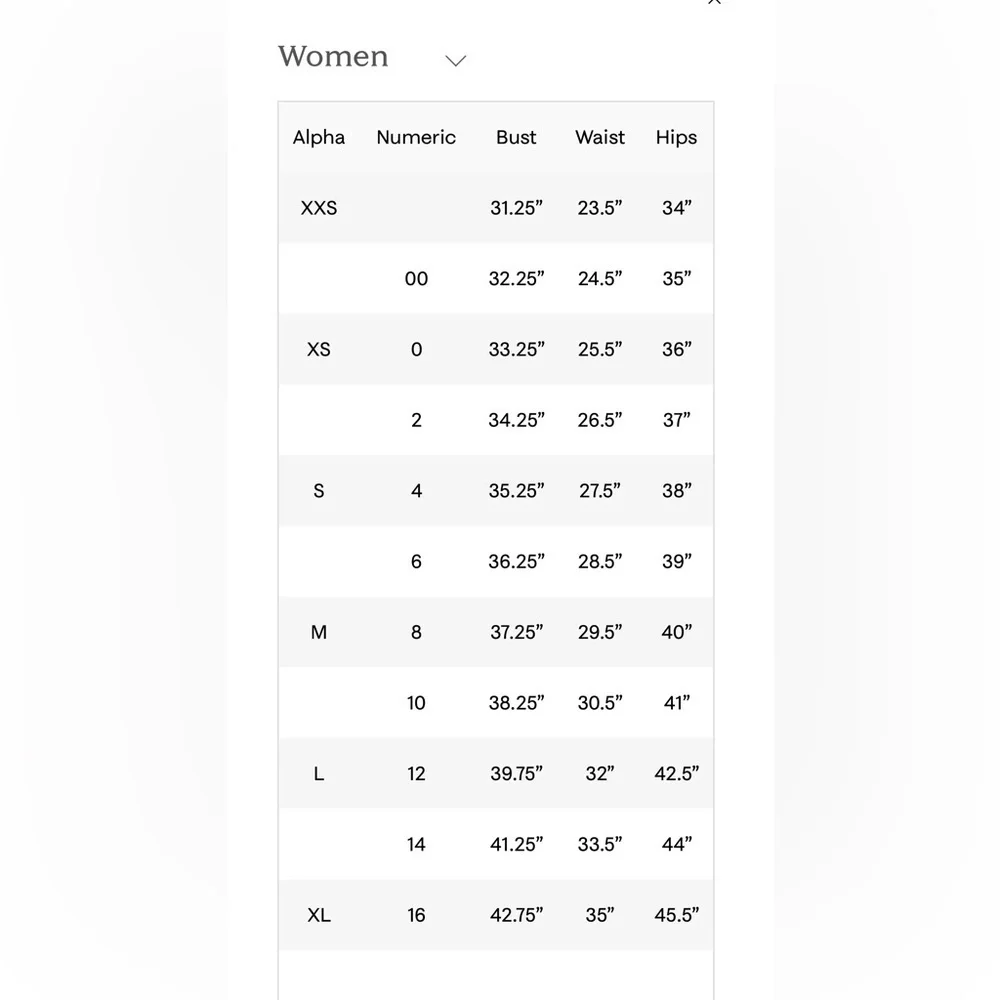Click the 28.5” waist measurement

[600, 561]
